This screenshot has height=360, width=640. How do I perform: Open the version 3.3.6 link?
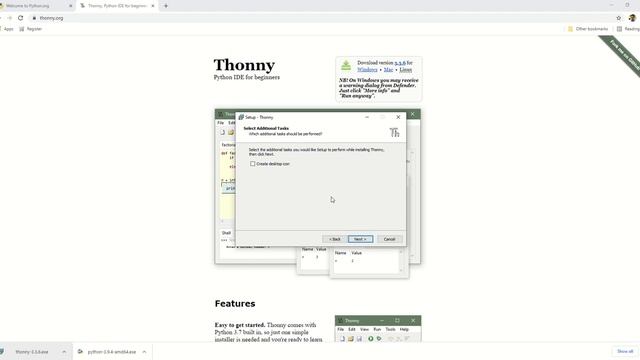tap(400, 63)
